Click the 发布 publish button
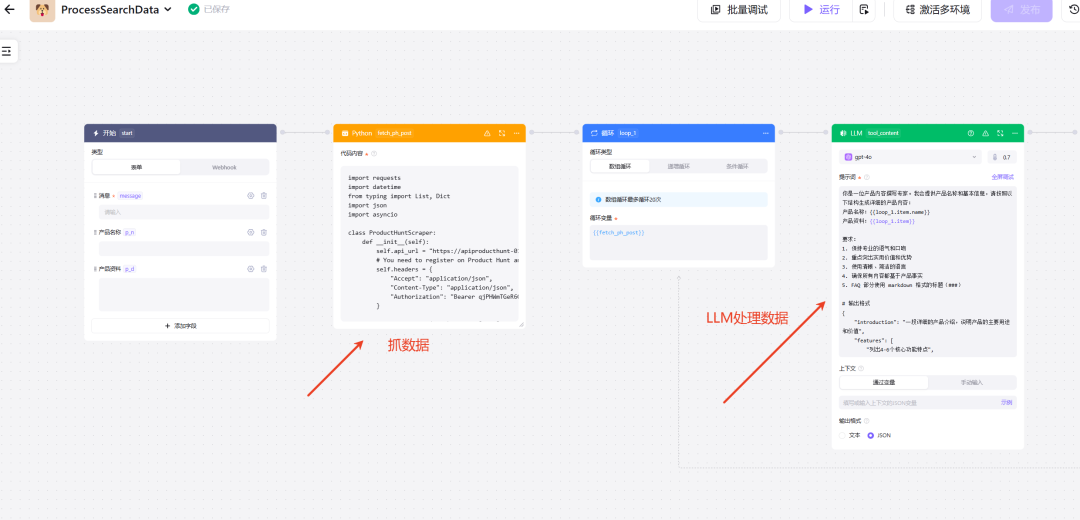The width and height of the screenshot is (1080, 520). 1021,10
